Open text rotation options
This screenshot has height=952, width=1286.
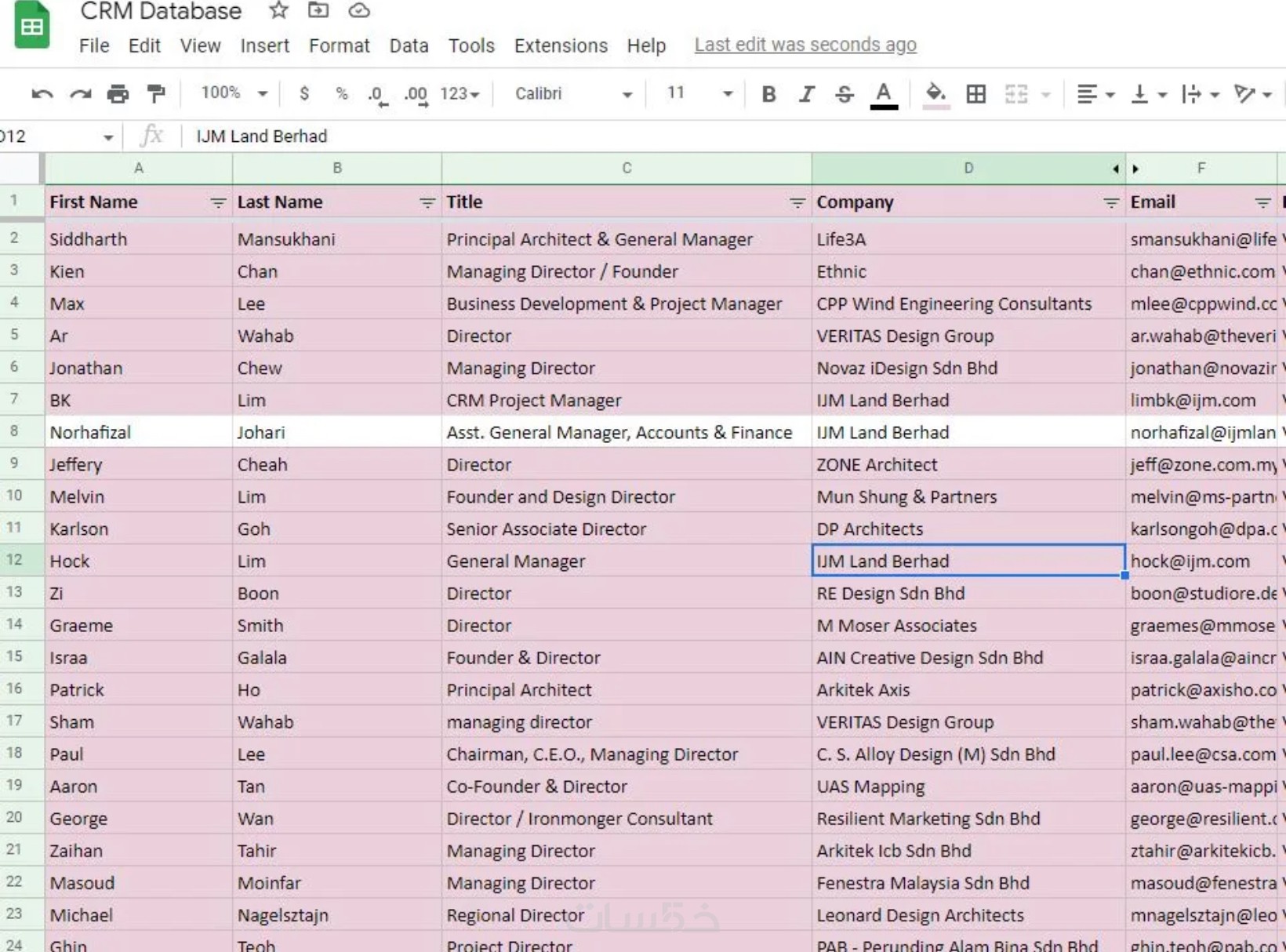[1252, 94]
